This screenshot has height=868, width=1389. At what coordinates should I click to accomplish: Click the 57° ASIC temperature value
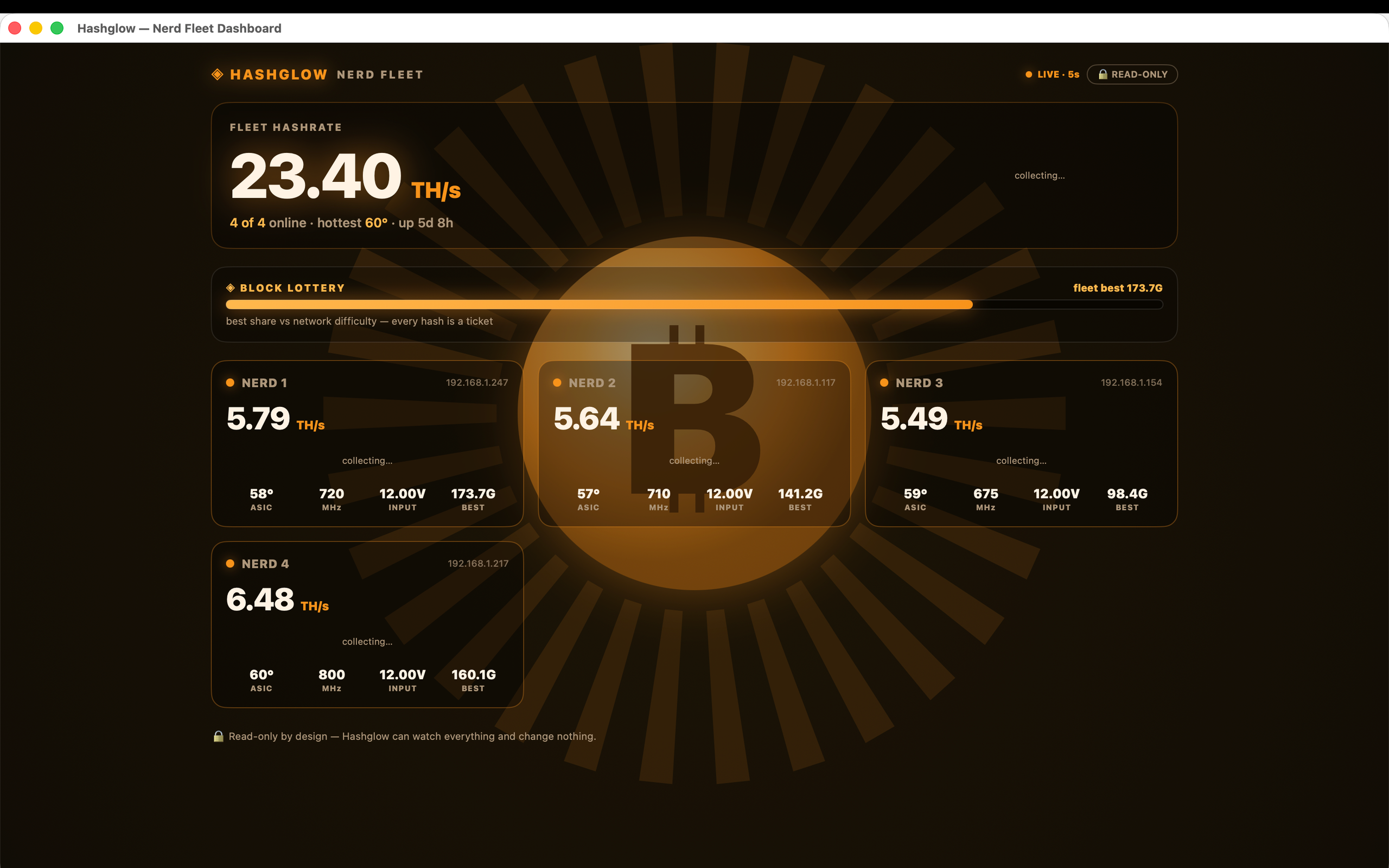[x=588, y=494]
